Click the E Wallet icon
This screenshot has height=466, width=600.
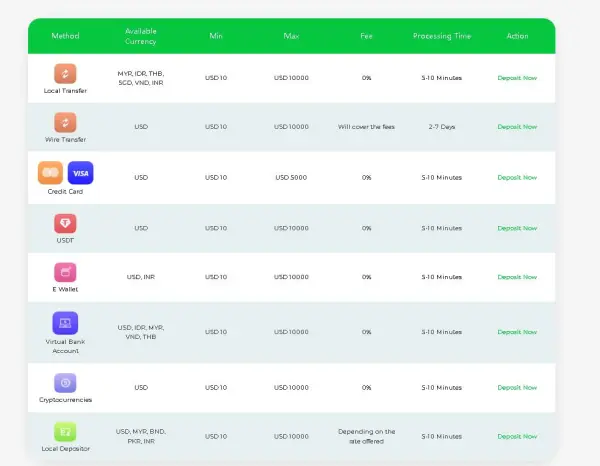pyautogui.click(x=65, y=272)
